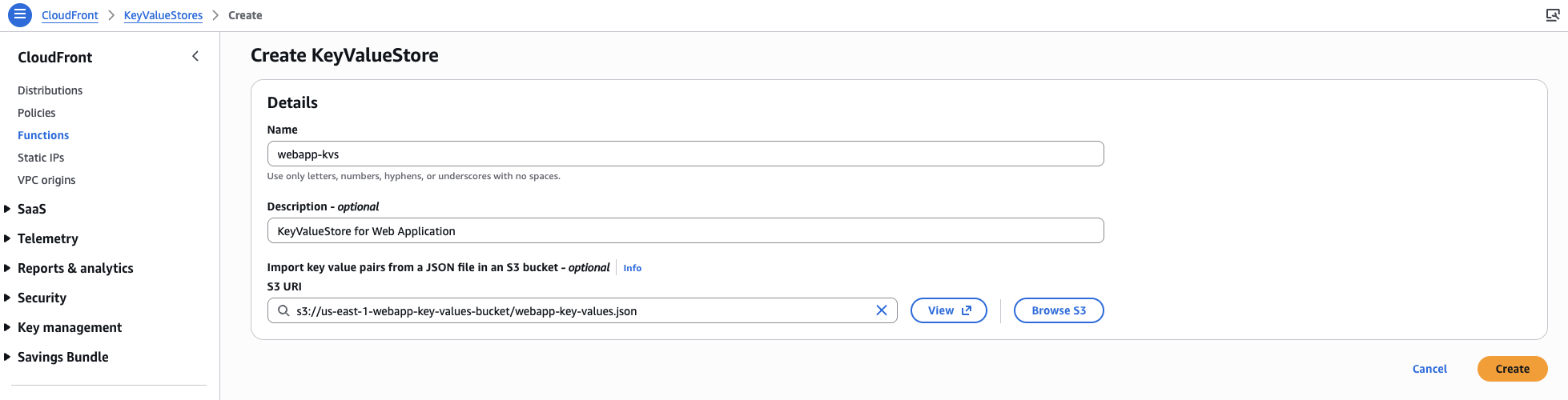Clear the S3 URI field
This screenshot has height=400, width=1568.
[881, 310]
